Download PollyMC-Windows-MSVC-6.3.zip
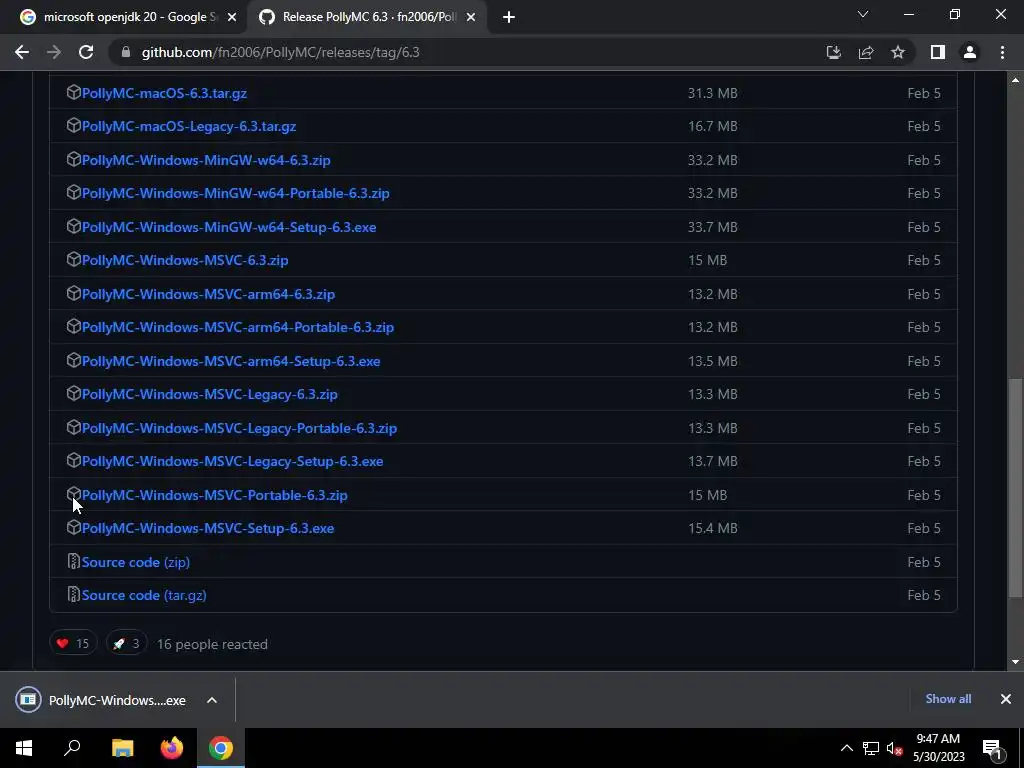1024x768 pixels. [x=185, y=260]
